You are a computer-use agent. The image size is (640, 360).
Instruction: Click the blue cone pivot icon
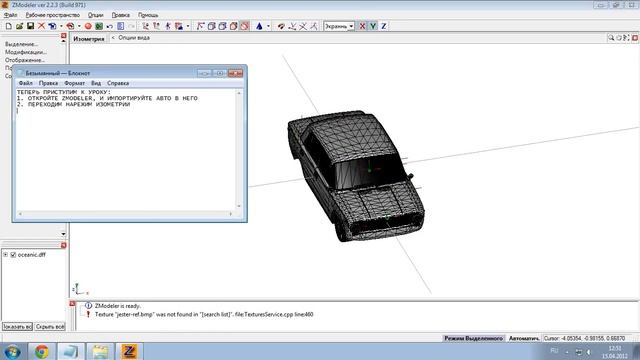tap(259, 26)
